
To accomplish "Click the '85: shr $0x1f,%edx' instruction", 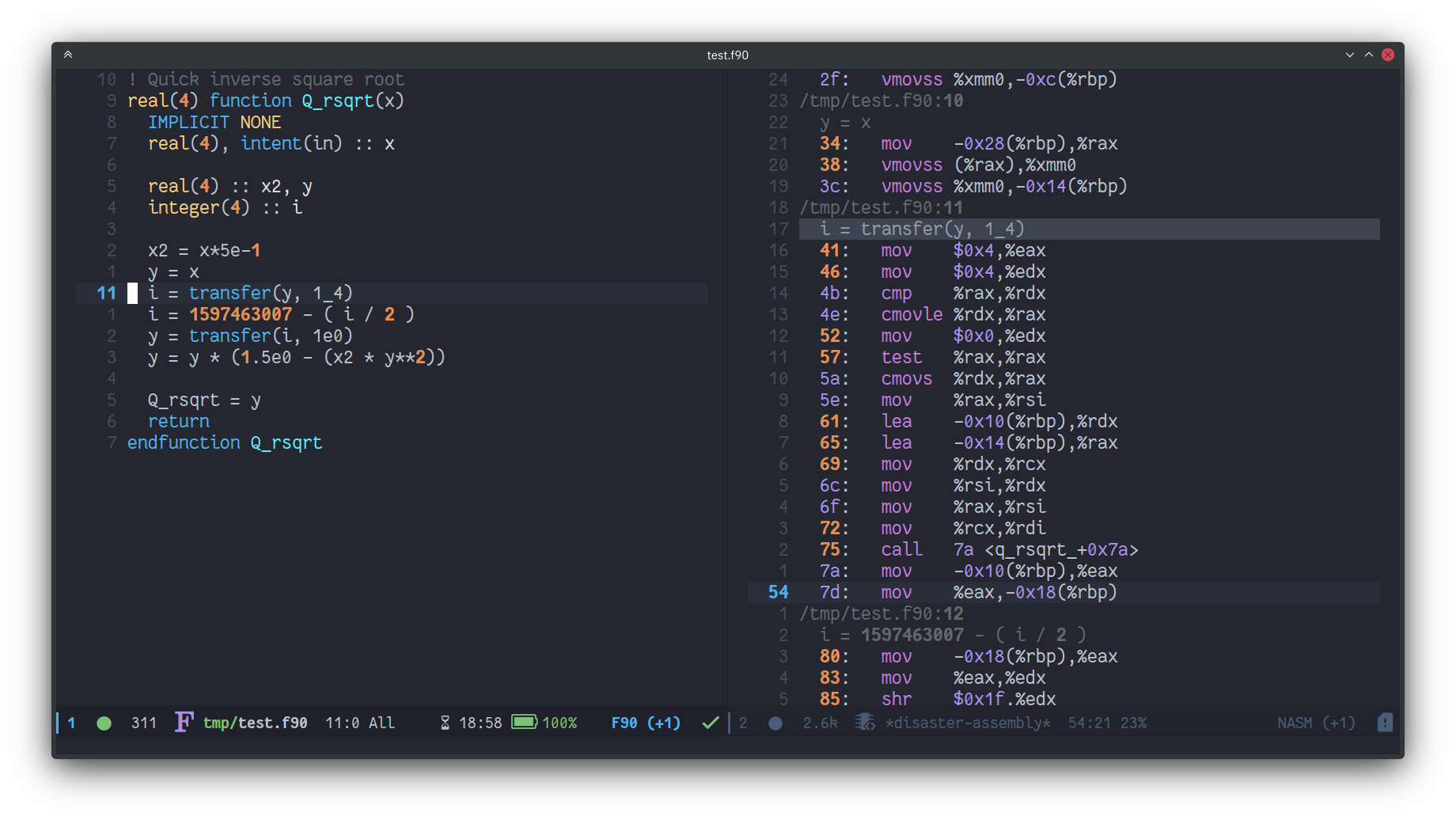I will [x=938, y=699].
